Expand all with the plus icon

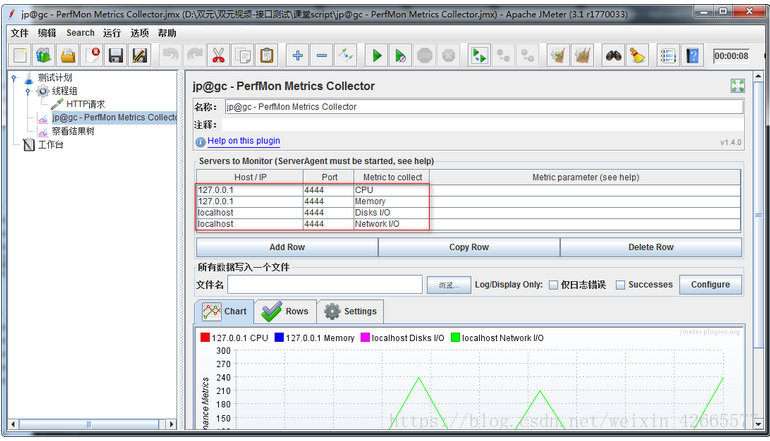pyautogui.click(x=298, y=55)
